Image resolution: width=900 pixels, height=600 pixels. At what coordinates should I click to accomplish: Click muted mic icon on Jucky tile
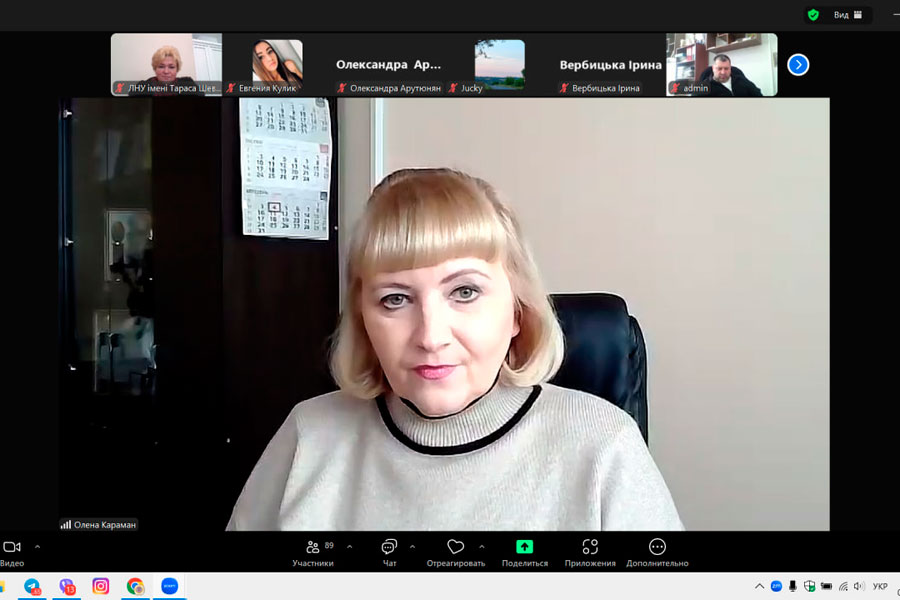pyautogui.click(x=453, y=88)
